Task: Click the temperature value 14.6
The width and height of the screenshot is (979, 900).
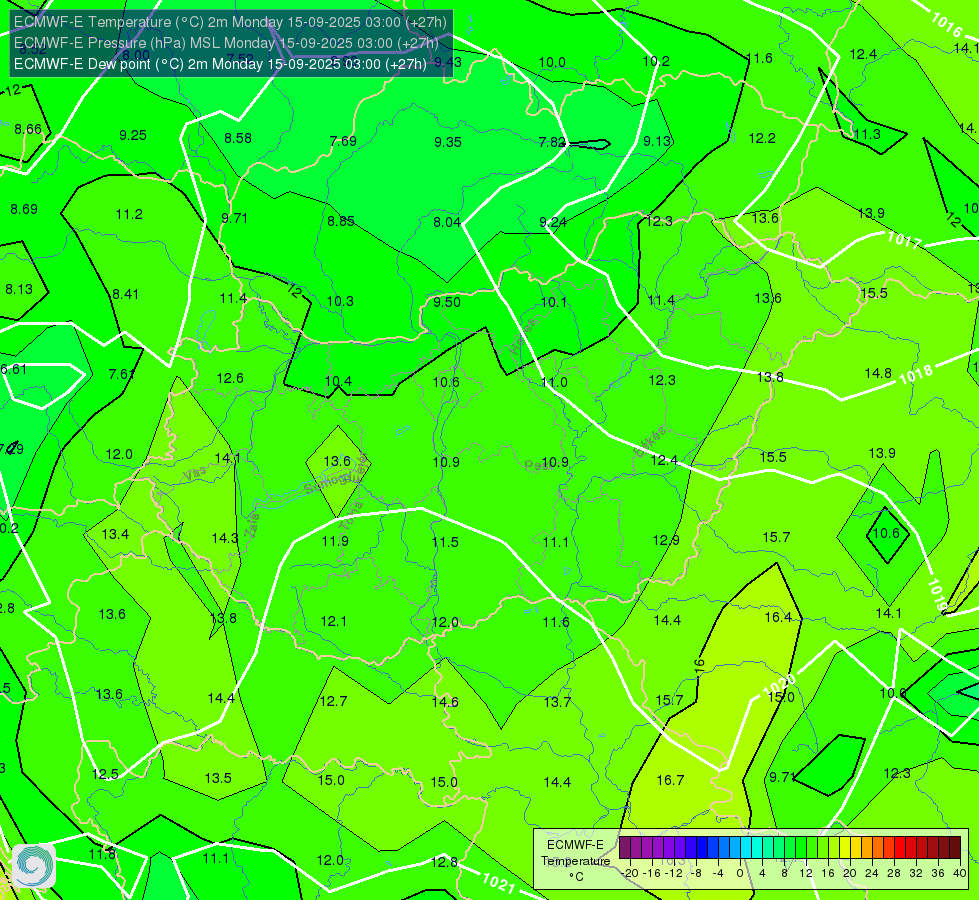Action: [445, 703]
